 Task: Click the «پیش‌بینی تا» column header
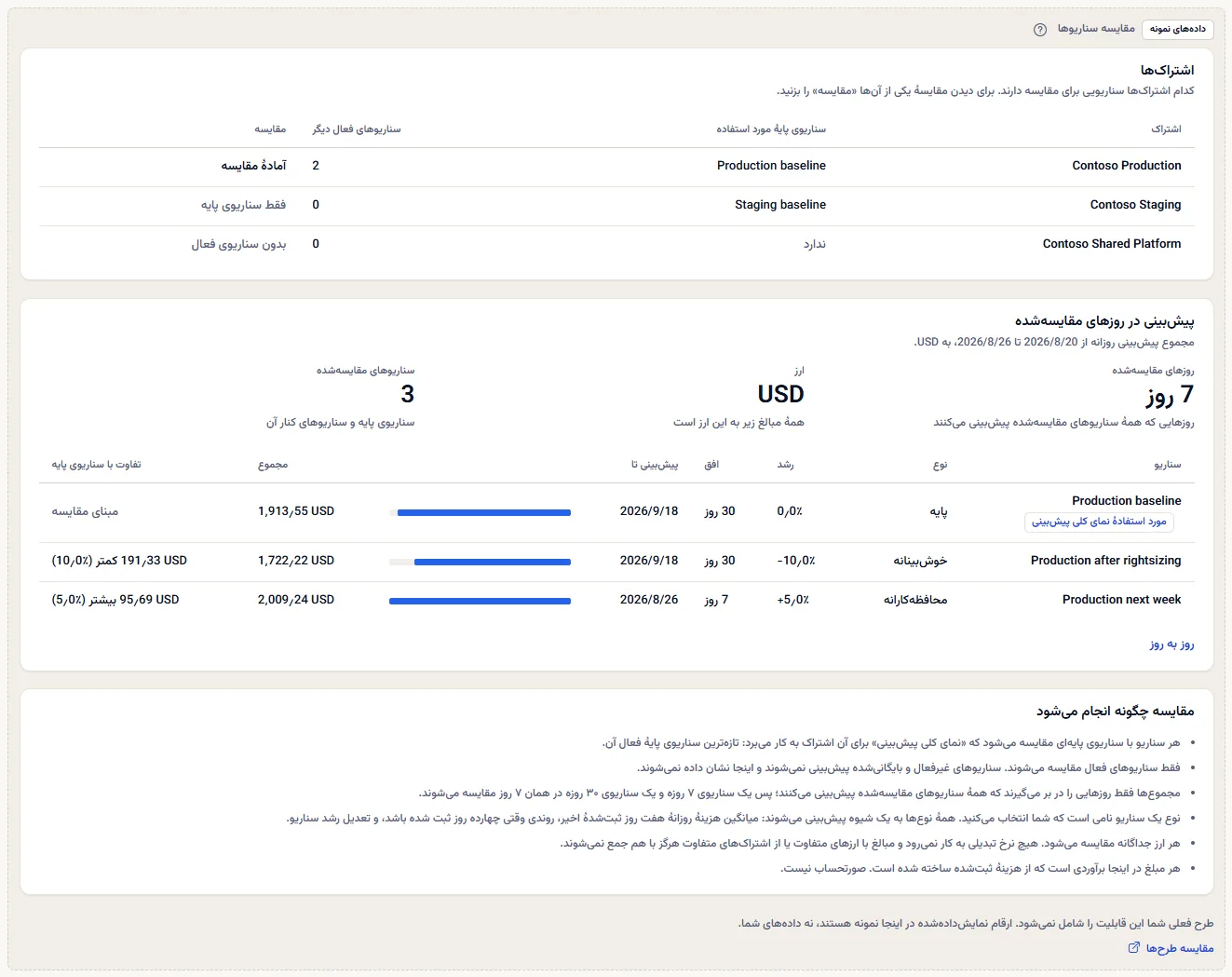[x=655, y=465]
